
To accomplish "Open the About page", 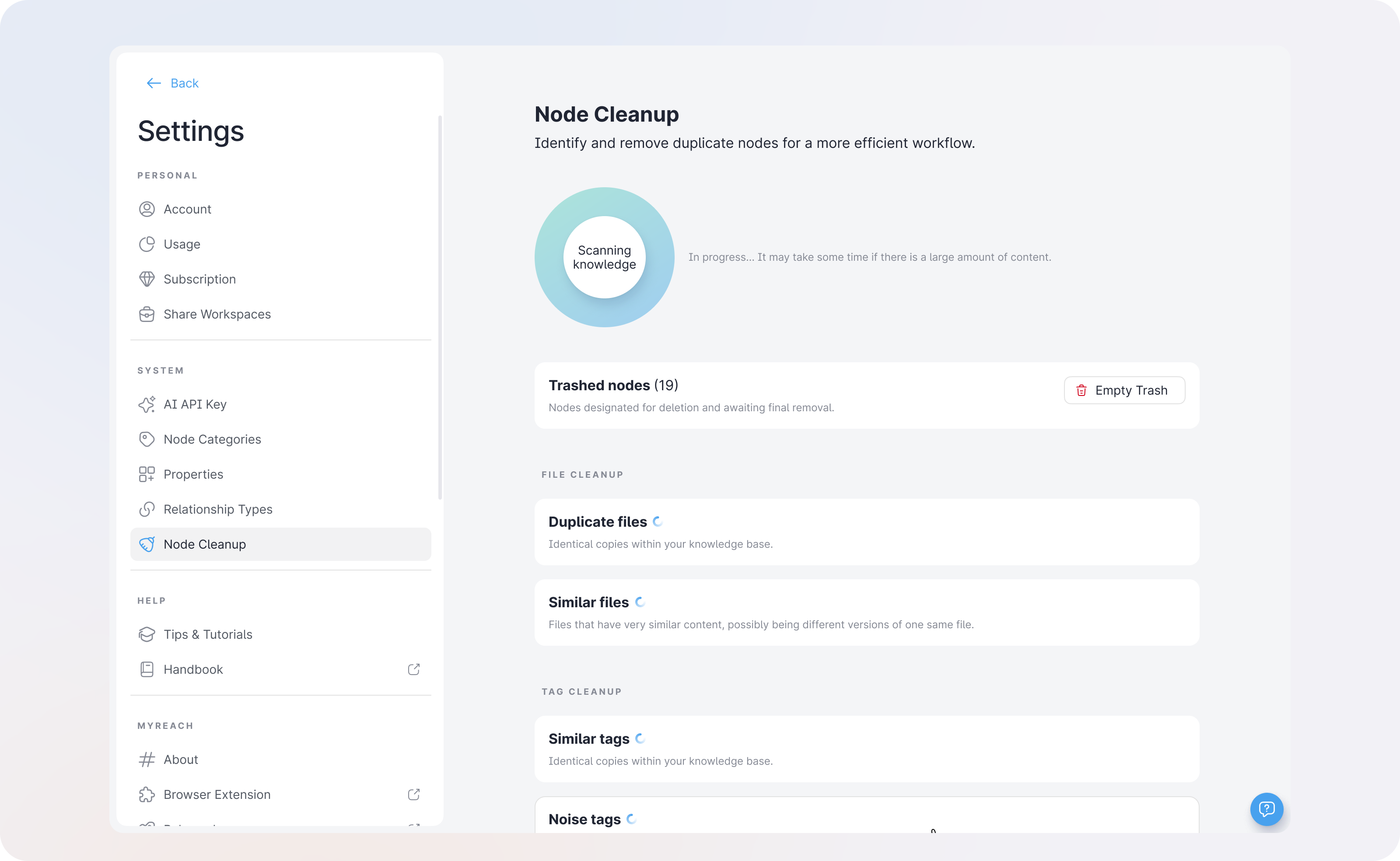I will click(x=281, y=759).
